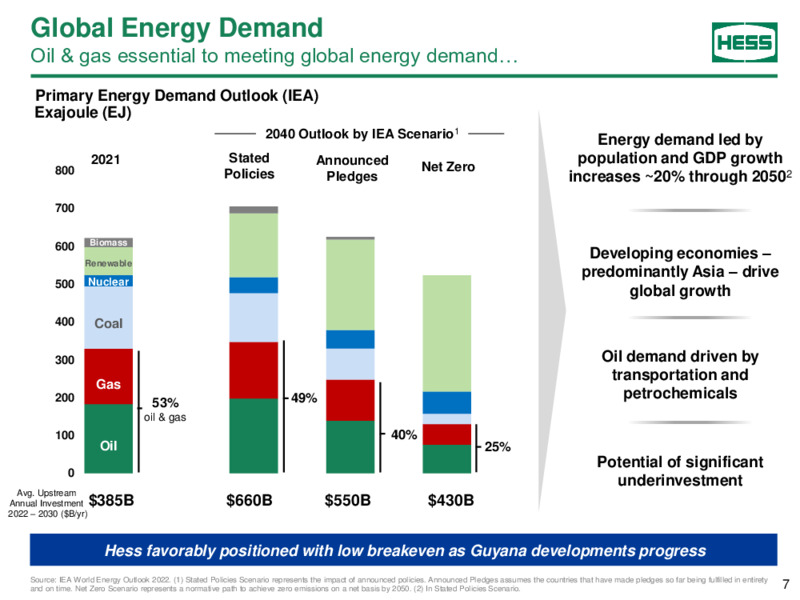Image resolution: width=800 pixels, height=600 pixels.
Task: Click the red gas segment of Announced Pledges bar
Action: coord(350,401)
